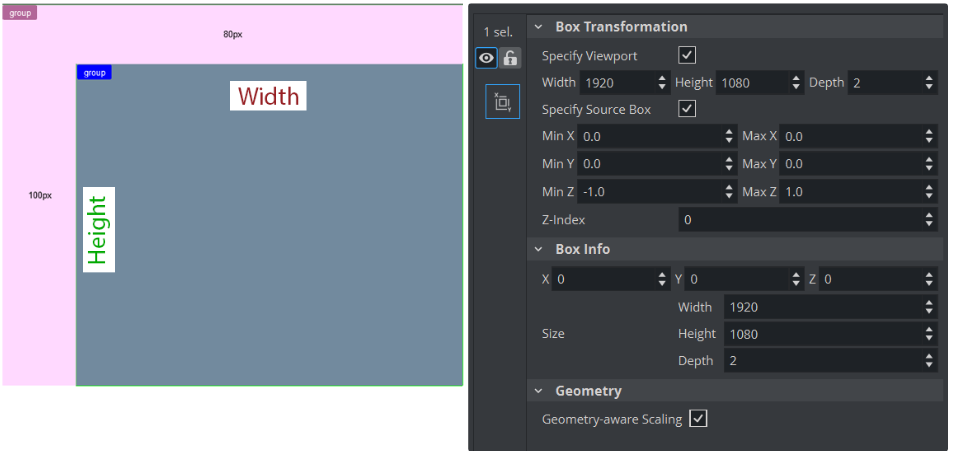This screenshot has height=455, width=953.
Task: Click the viewport Height stepper arrows
Action: (796, 83)
